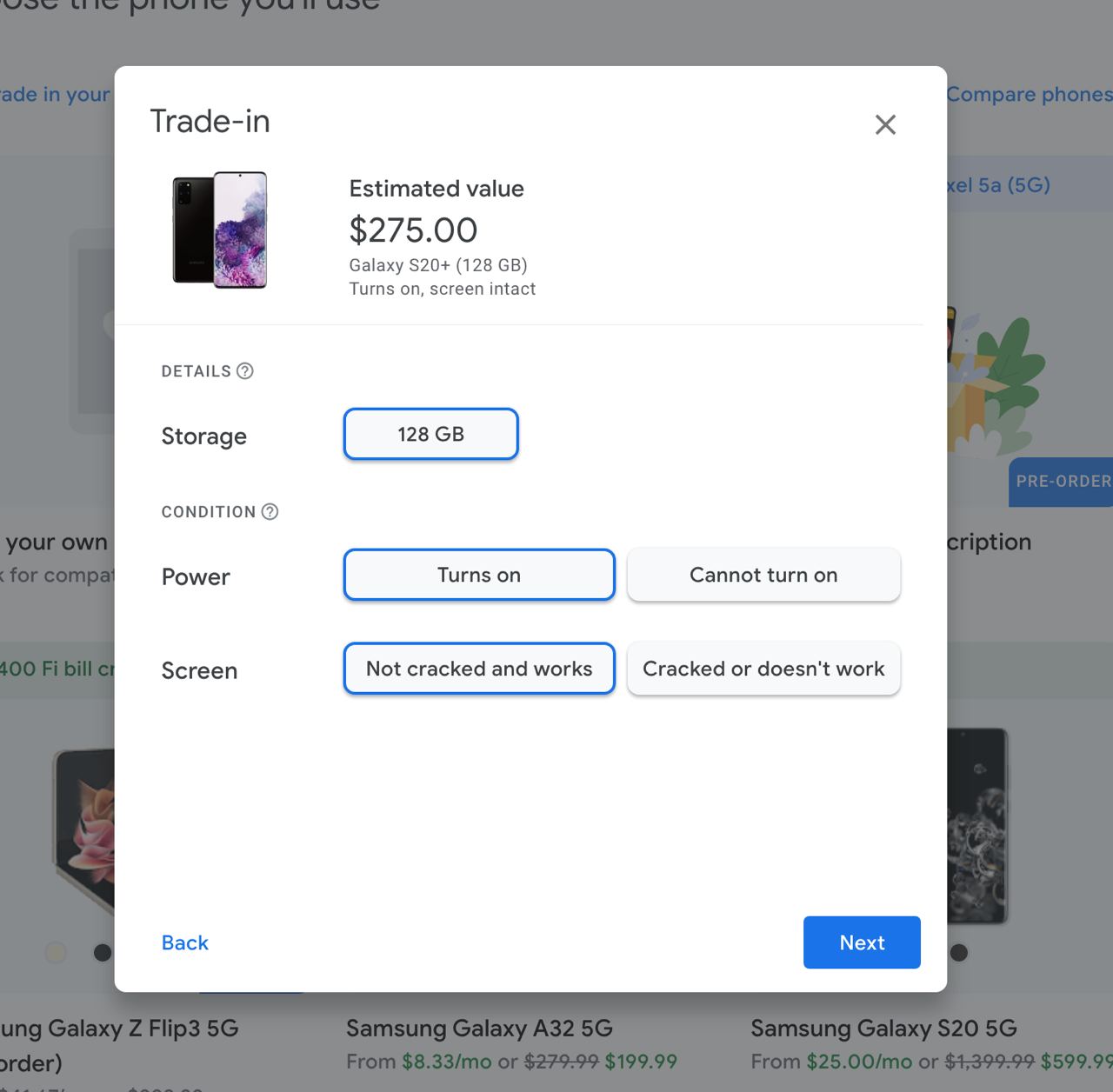Open the Compare phones page
Image resolution: width=1113 pixels, height=1092 pixels.
pyautogui.click(x=1029, y=94)
